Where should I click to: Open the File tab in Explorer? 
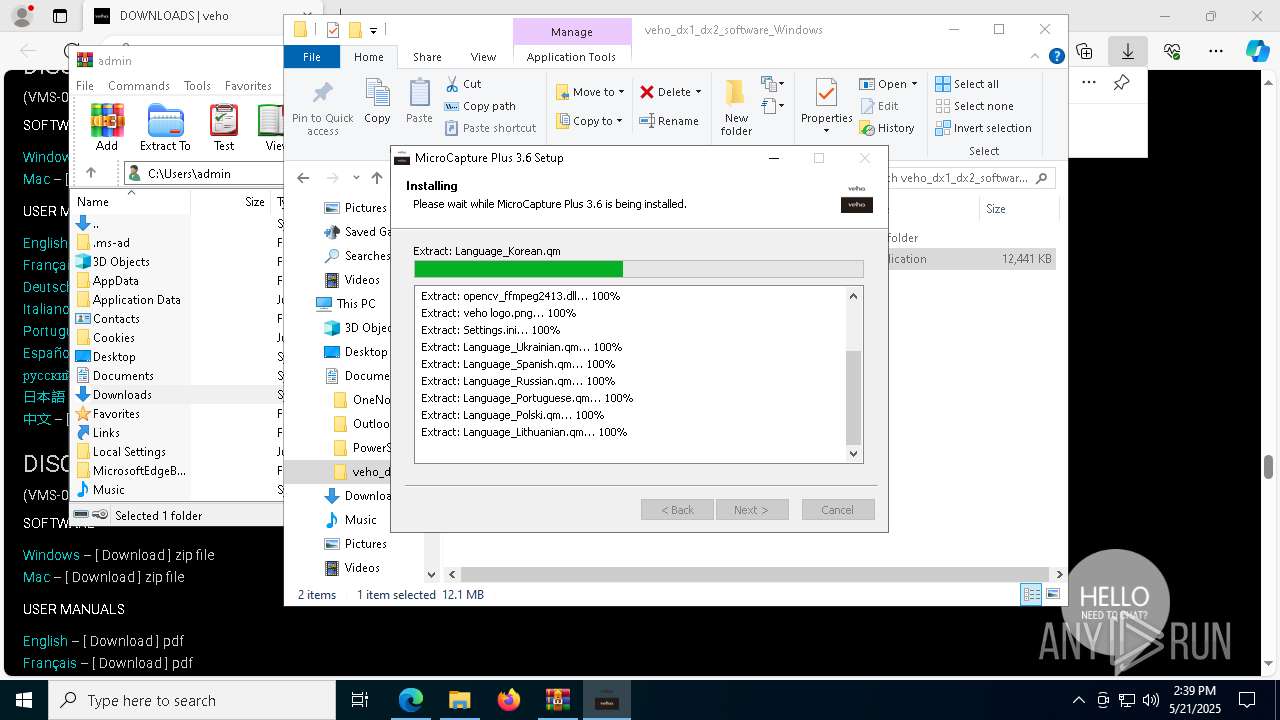312,57
